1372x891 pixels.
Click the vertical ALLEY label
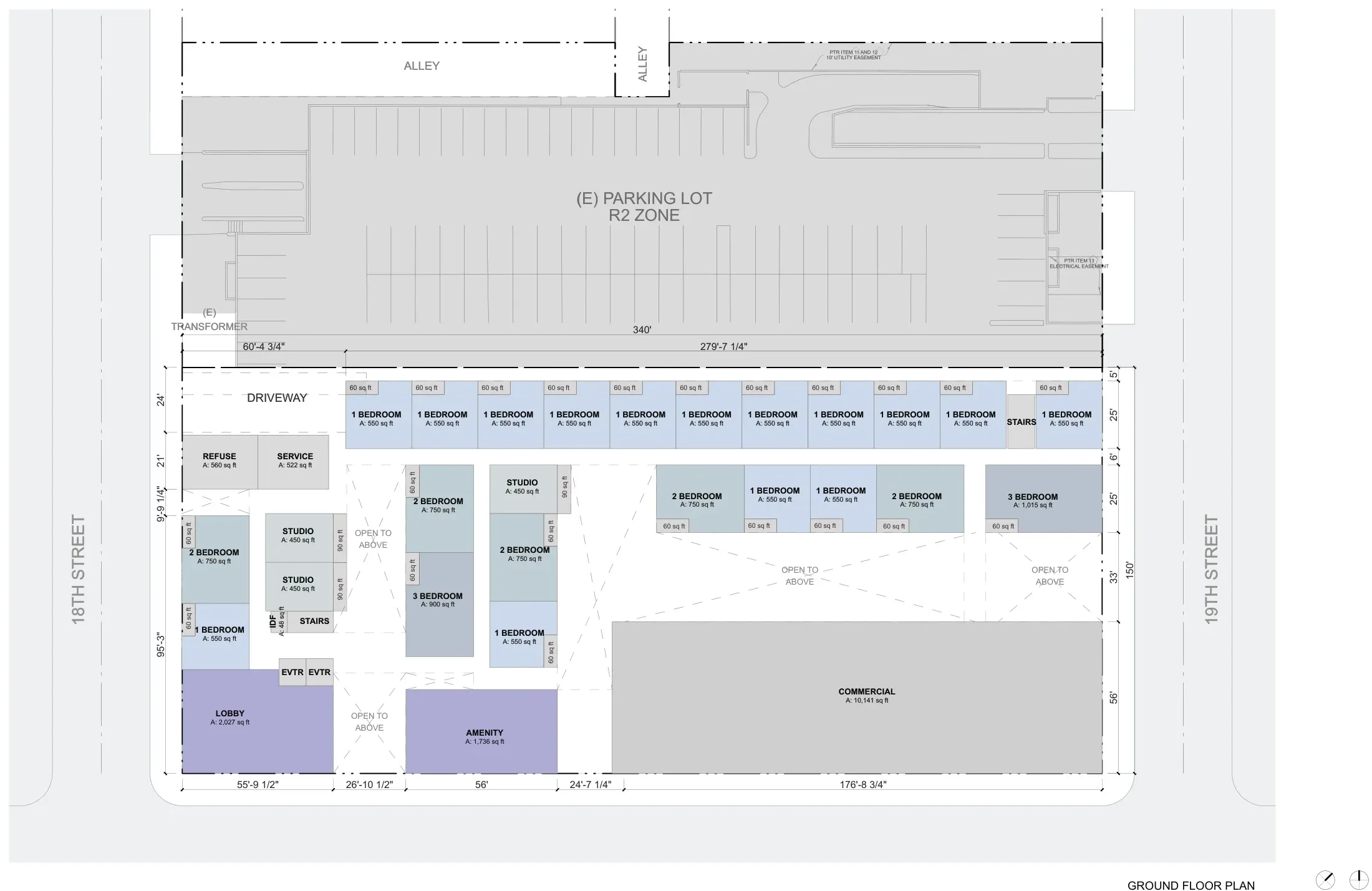[642, 64]
